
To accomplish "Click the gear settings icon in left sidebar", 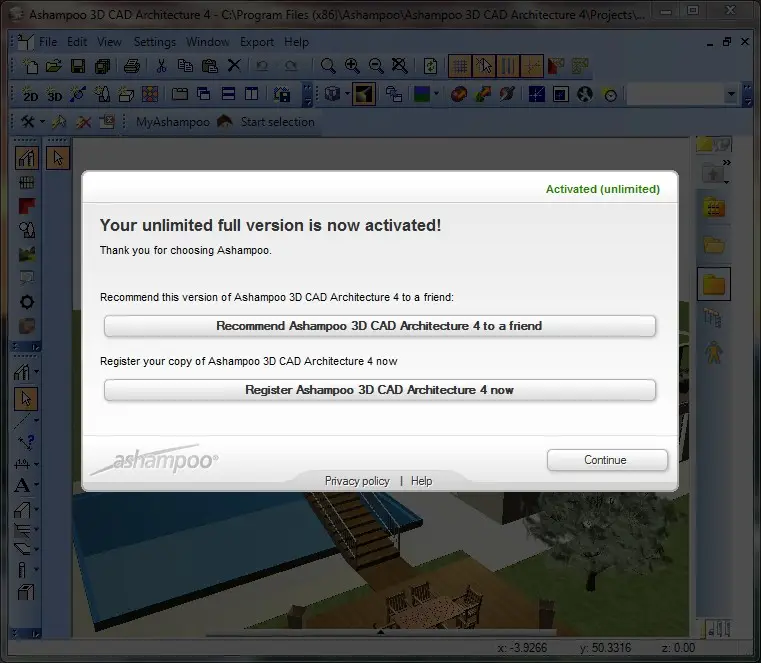I will click(x=27, y=302).
